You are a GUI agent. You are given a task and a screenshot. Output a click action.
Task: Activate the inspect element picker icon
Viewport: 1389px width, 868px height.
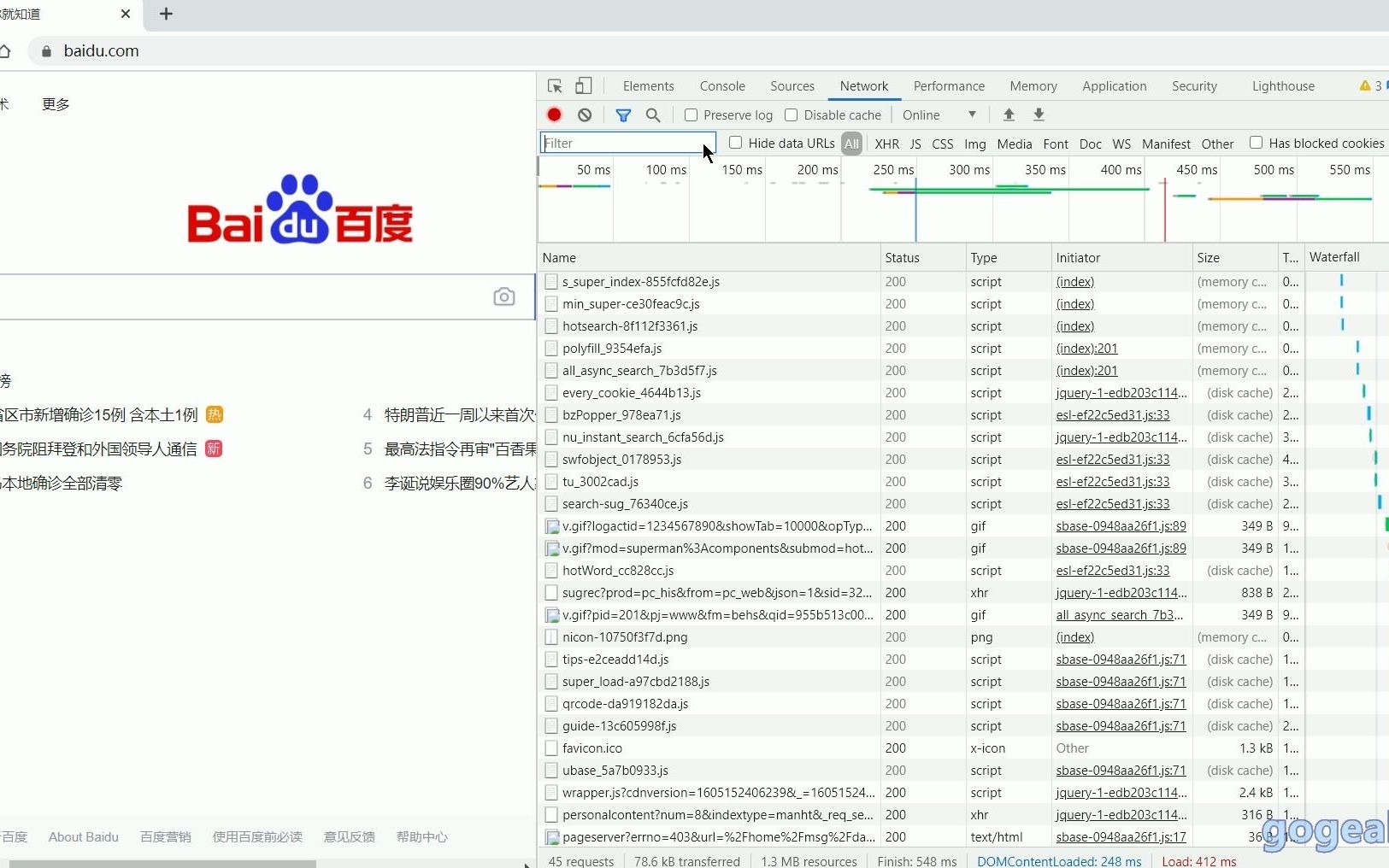click(x=555, y=86)
